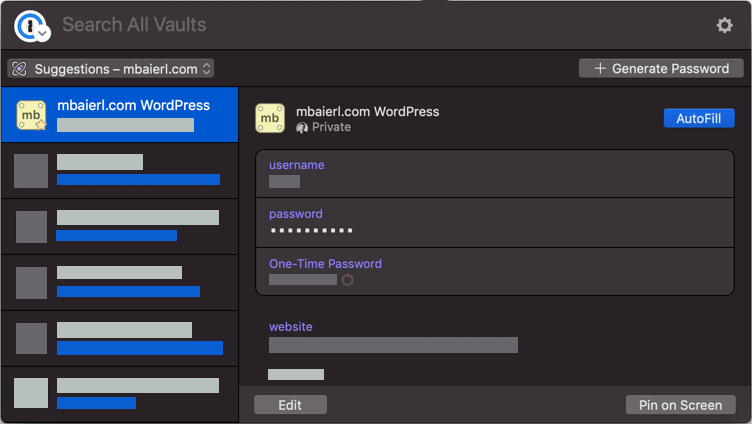Viewport: 752px width, 424px height.
Task: Click the mbaierl.com WordPress detail title
Action: 367,112
